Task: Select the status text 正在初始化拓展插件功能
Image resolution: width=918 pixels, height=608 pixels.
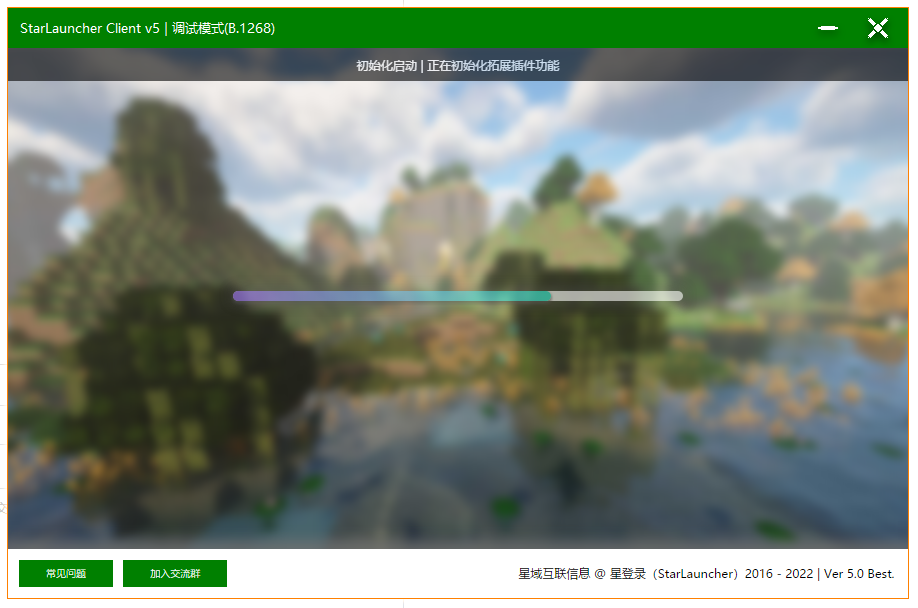Action: [493, 66]
